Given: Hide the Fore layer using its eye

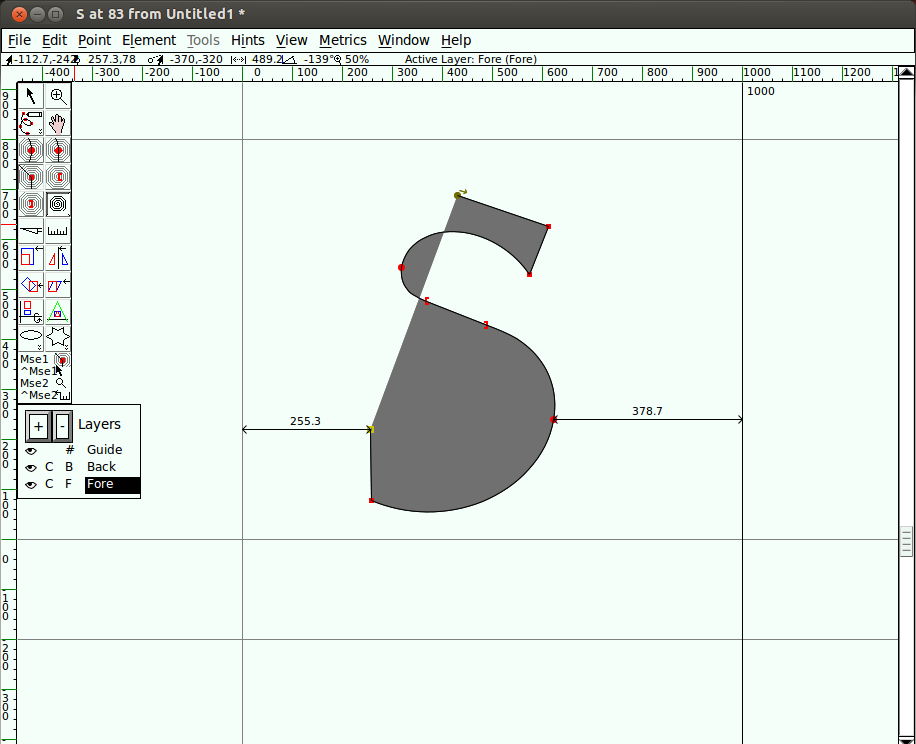Looking at the screenshot, I should click(31, 485).
